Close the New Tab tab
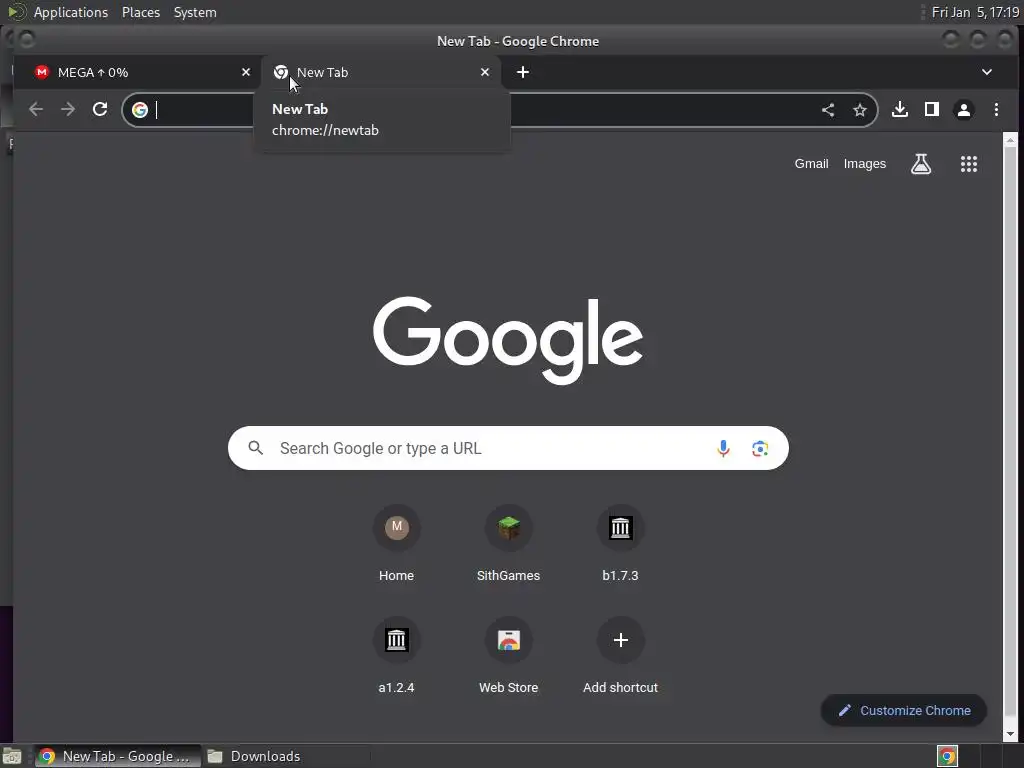The width and height of the screenshot is (1024, 768). pyautogui.click(x=485, y=72)
